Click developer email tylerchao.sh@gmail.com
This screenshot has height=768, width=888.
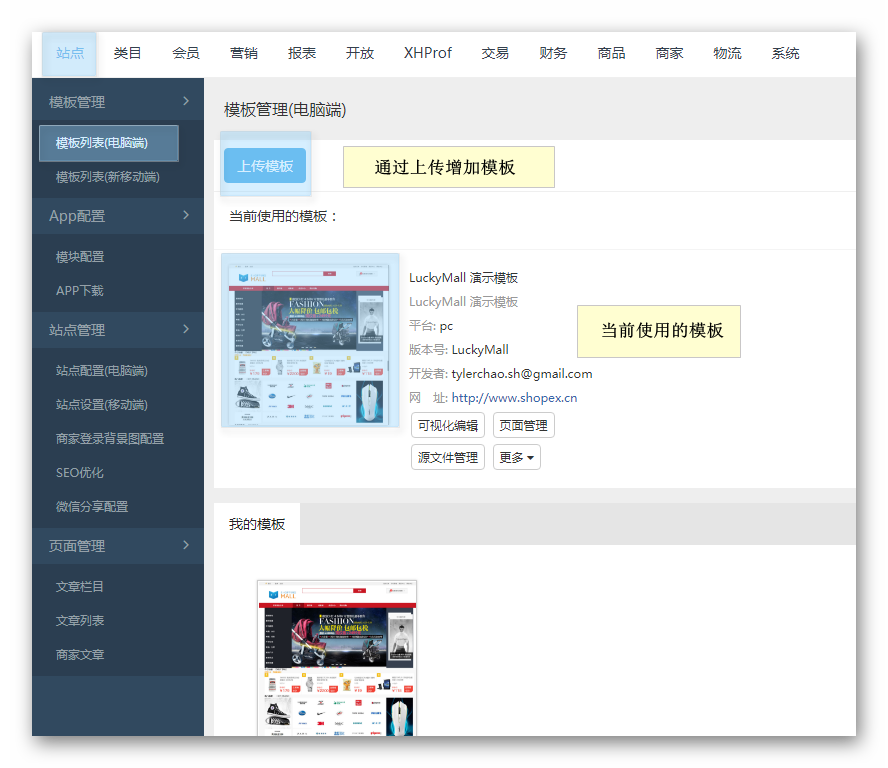(522, 374)
